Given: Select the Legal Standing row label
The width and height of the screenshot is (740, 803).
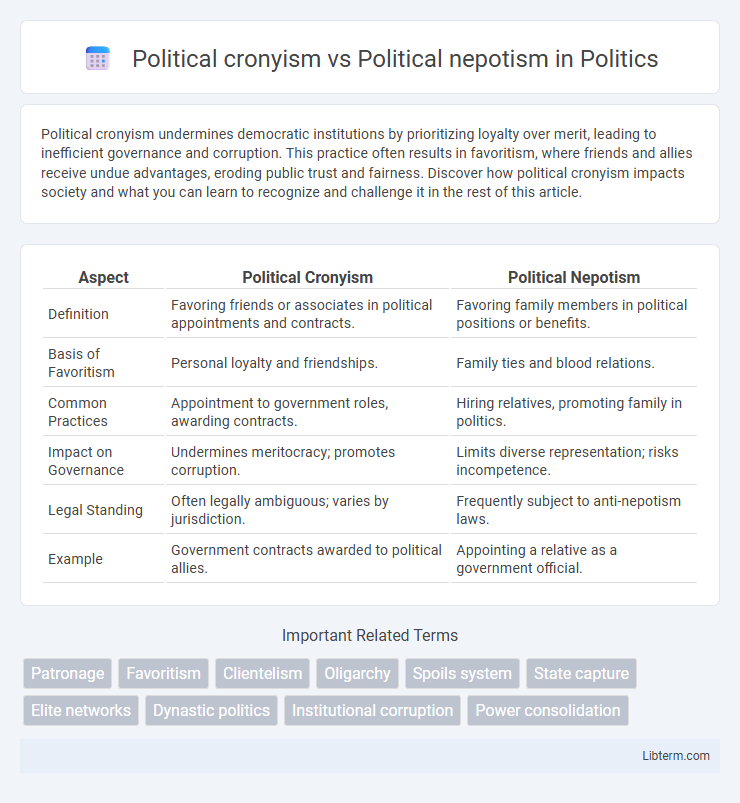Looking at the screenshot, I should [x=95, y=510].
